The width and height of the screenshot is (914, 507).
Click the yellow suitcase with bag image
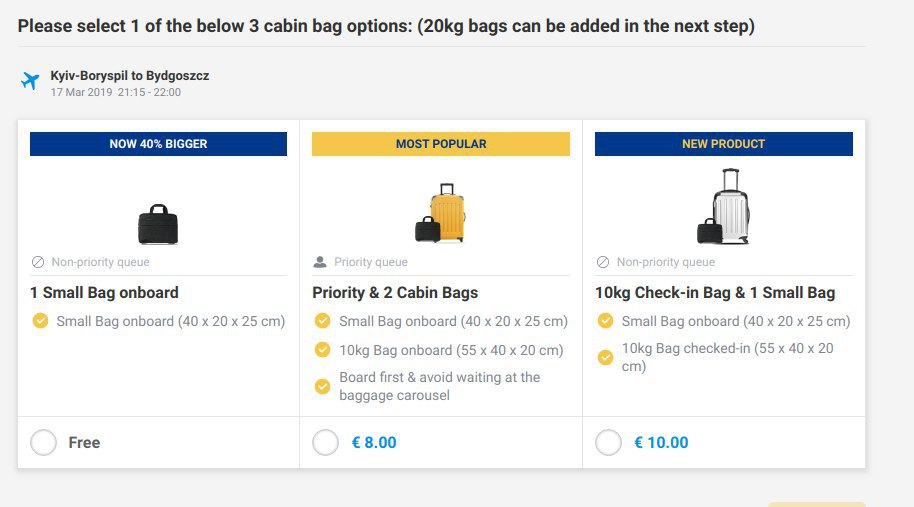[x=441, y=213]
